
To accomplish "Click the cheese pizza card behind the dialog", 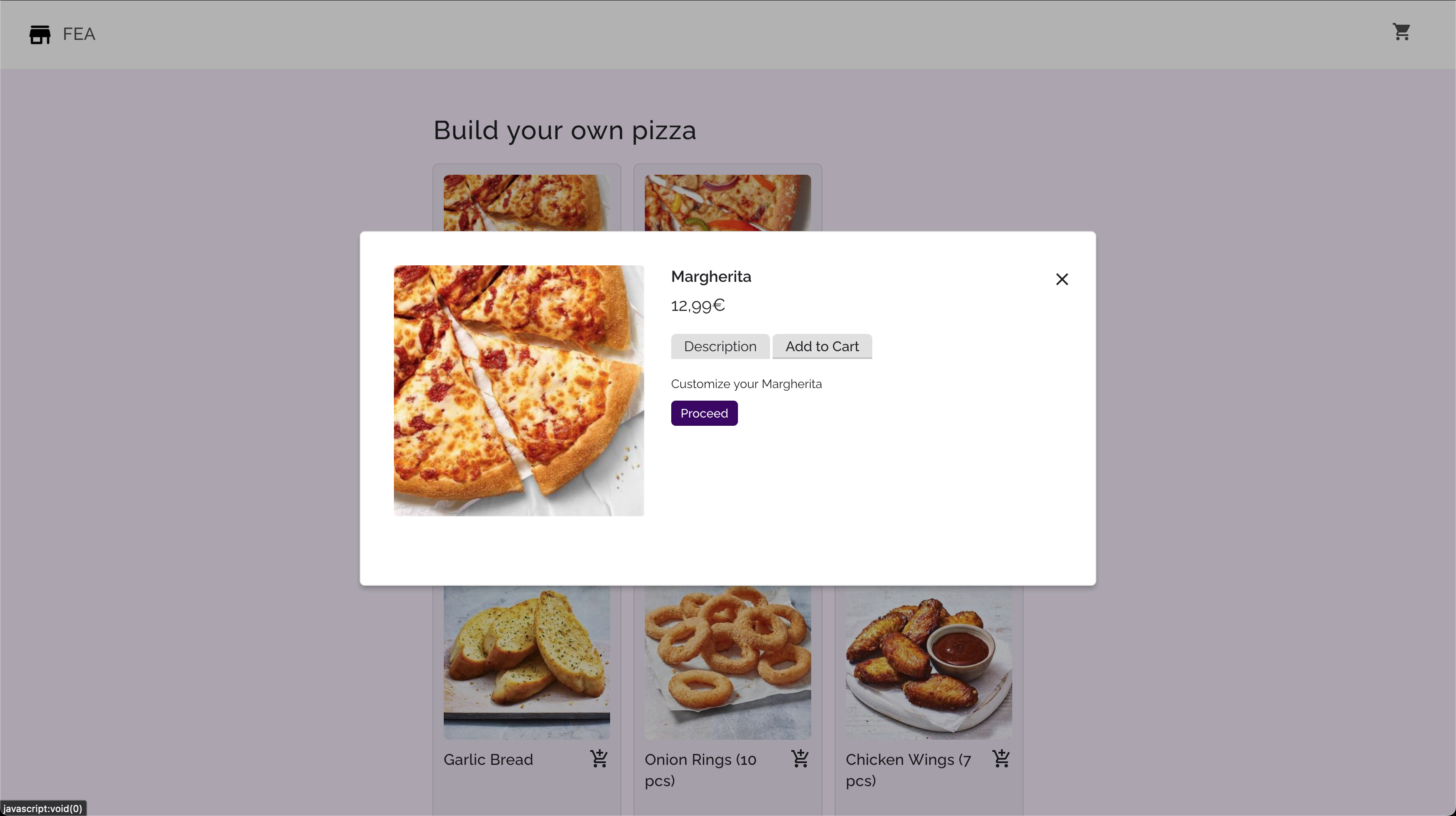I will point(526,202).
